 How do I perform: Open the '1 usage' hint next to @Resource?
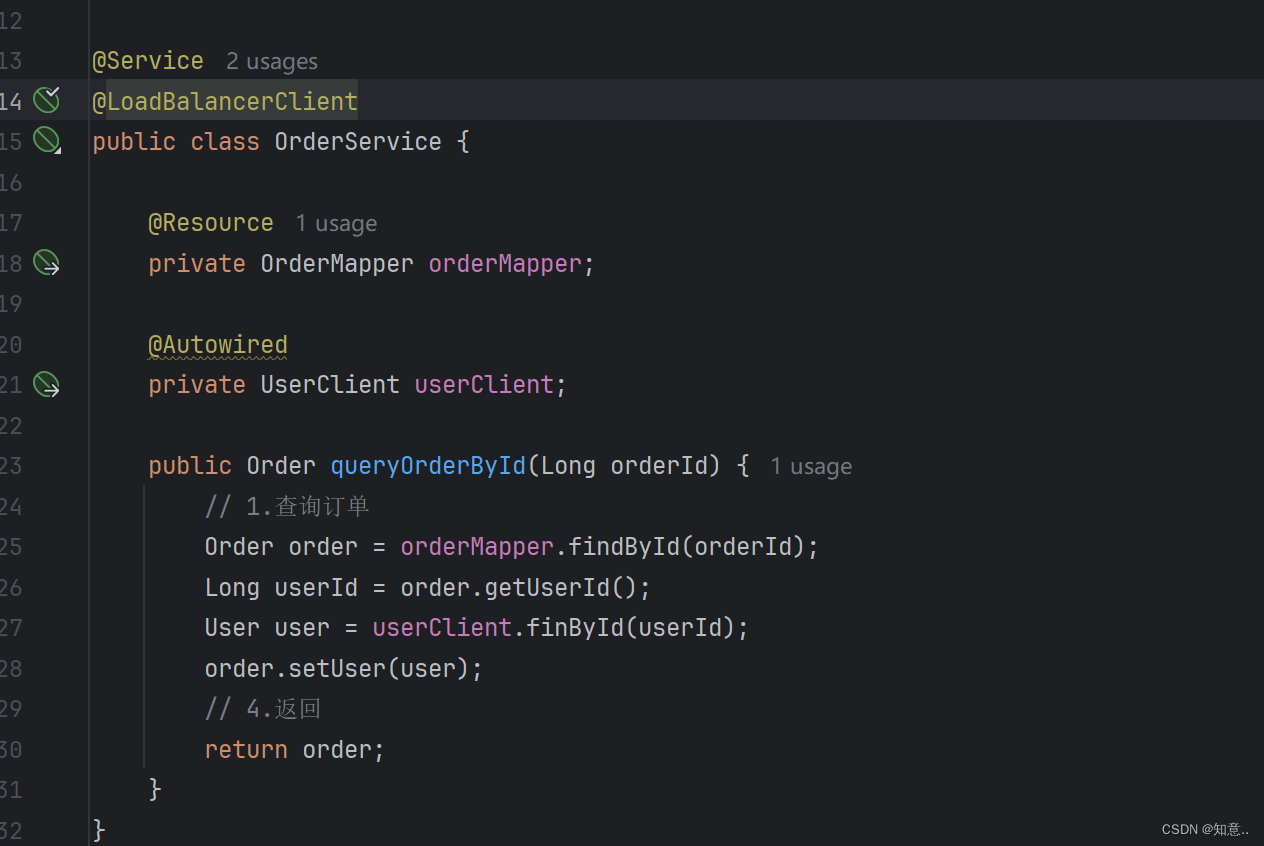click(x=336, y=223)
